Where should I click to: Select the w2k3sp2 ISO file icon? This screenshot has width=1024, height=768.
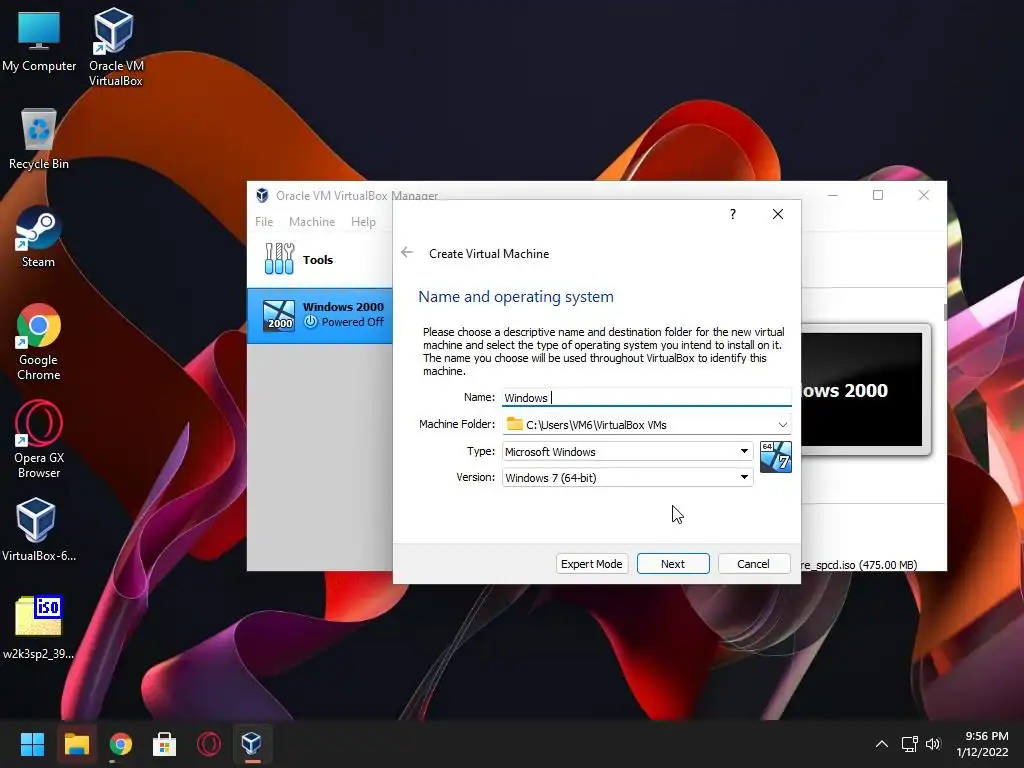coord(39,628)
